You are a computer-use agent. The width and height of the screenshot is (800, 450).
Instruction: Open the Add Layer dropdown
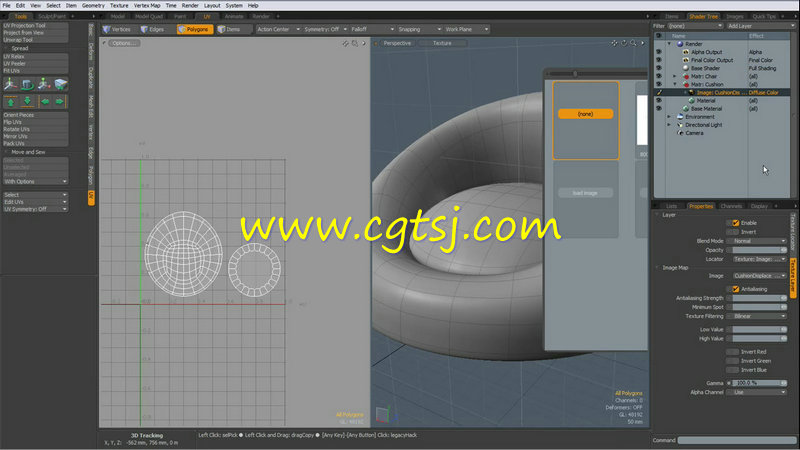(x=761, y=26)
